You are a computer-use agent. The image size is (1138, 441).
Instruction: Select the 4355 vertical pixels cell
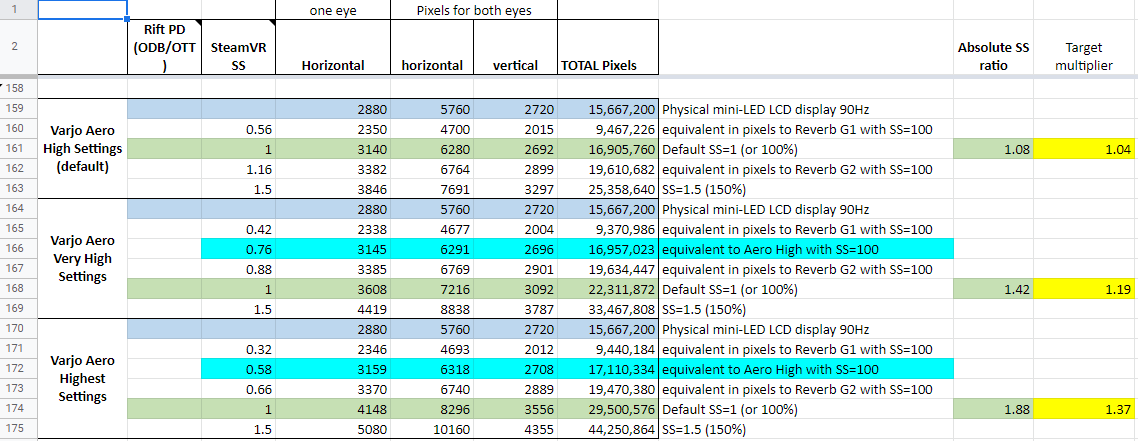tap(515, 429)
